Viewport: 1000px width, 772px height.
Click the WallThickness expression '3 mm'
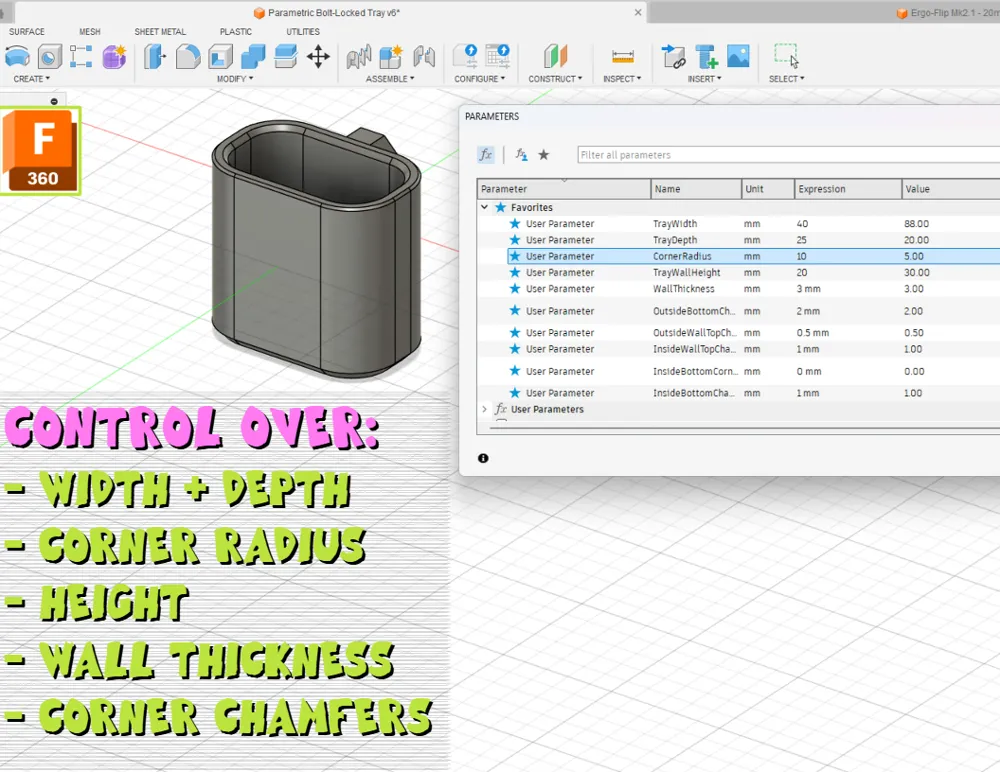809,288
